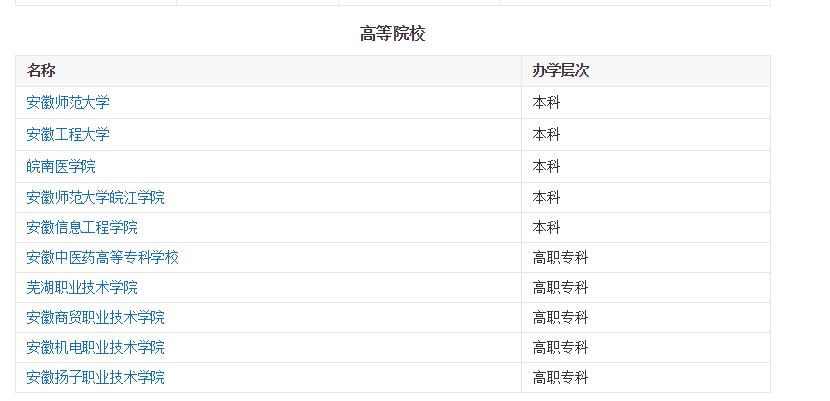Screen dimensions: 830x401
Task: Click the 办学层次 column header
Action: [560, 71]
